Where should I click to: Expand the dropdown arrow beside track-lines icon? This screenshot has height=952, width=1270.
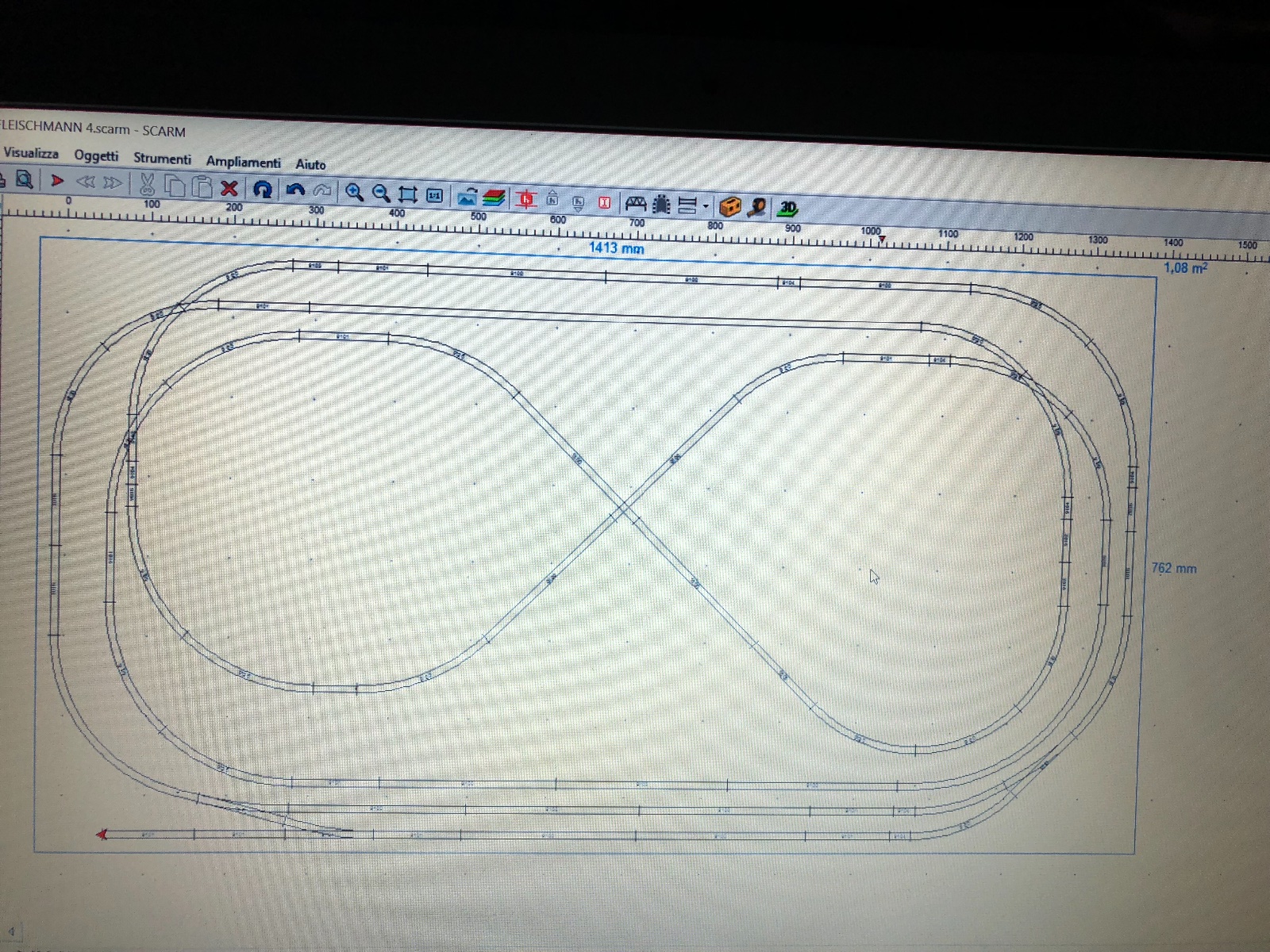(705, 206)
